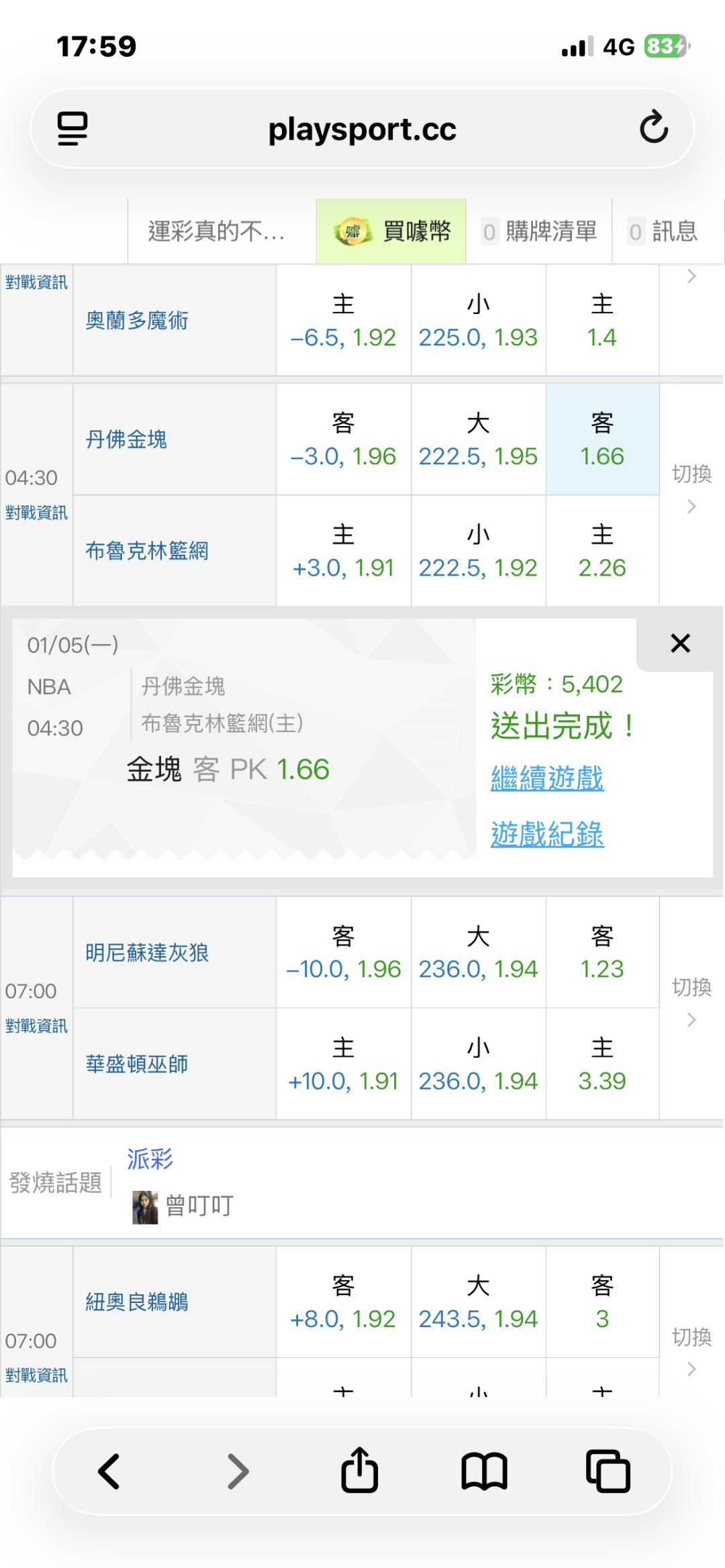This screenshot has width=725, height=1568.
Task: Open Safari bookmarks
Action: [x=484, y=1471]
